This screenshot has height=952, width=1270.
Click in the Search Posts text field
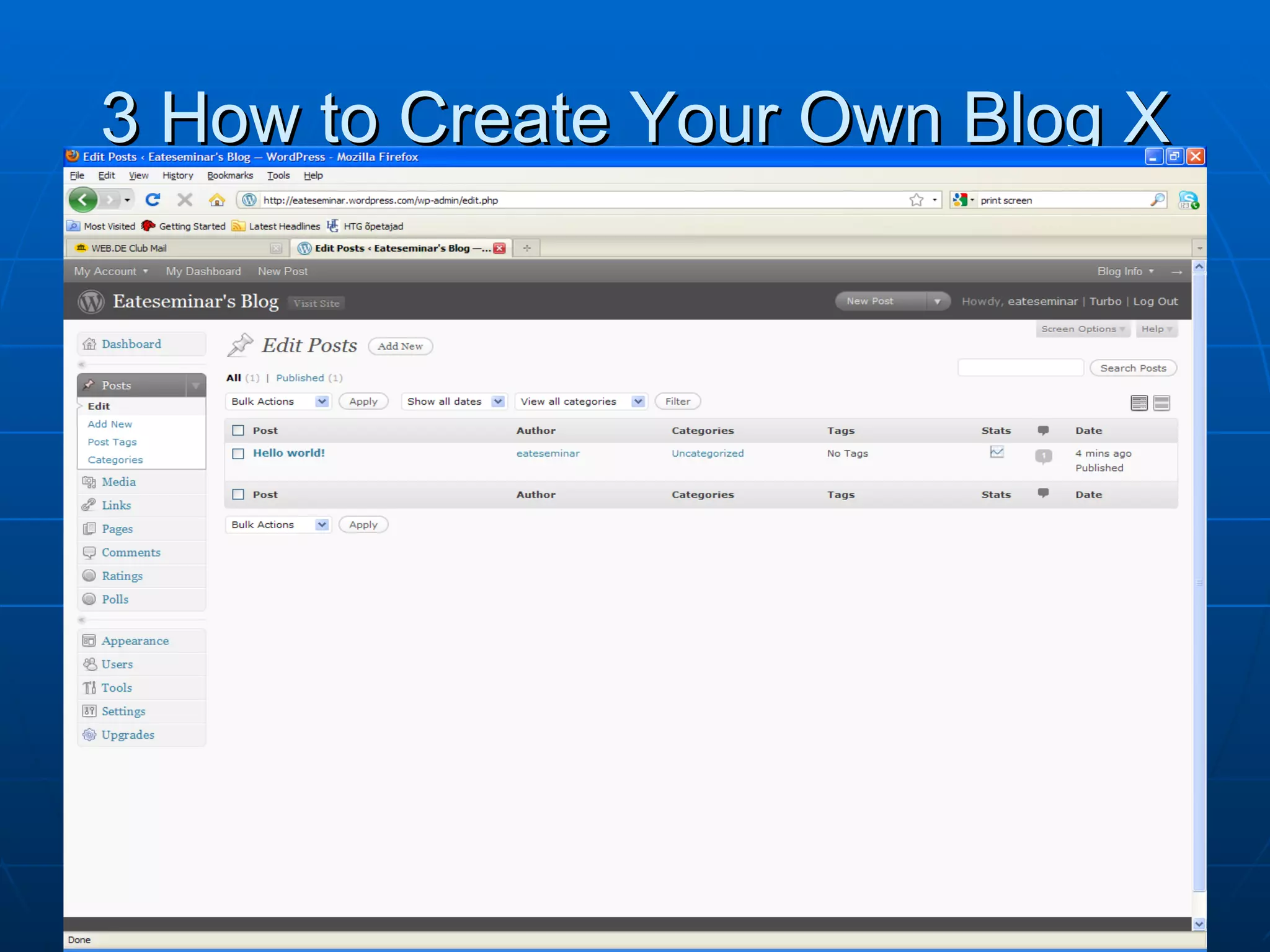tap(1021, 368)
